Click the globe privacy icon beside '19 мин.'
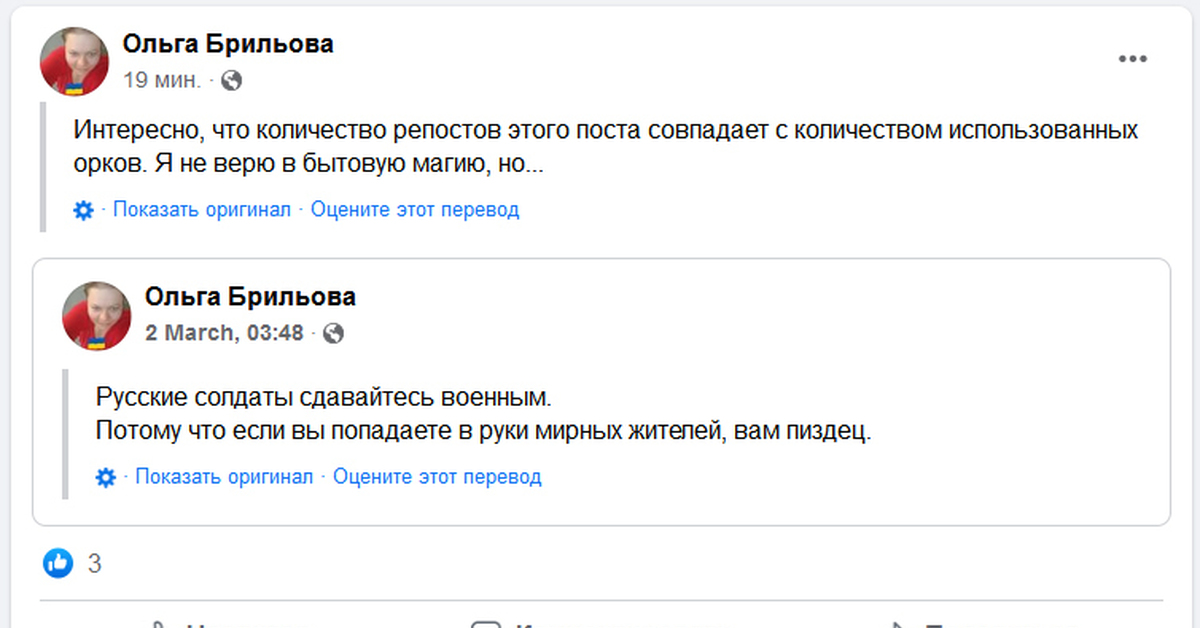 click(231, 80)
